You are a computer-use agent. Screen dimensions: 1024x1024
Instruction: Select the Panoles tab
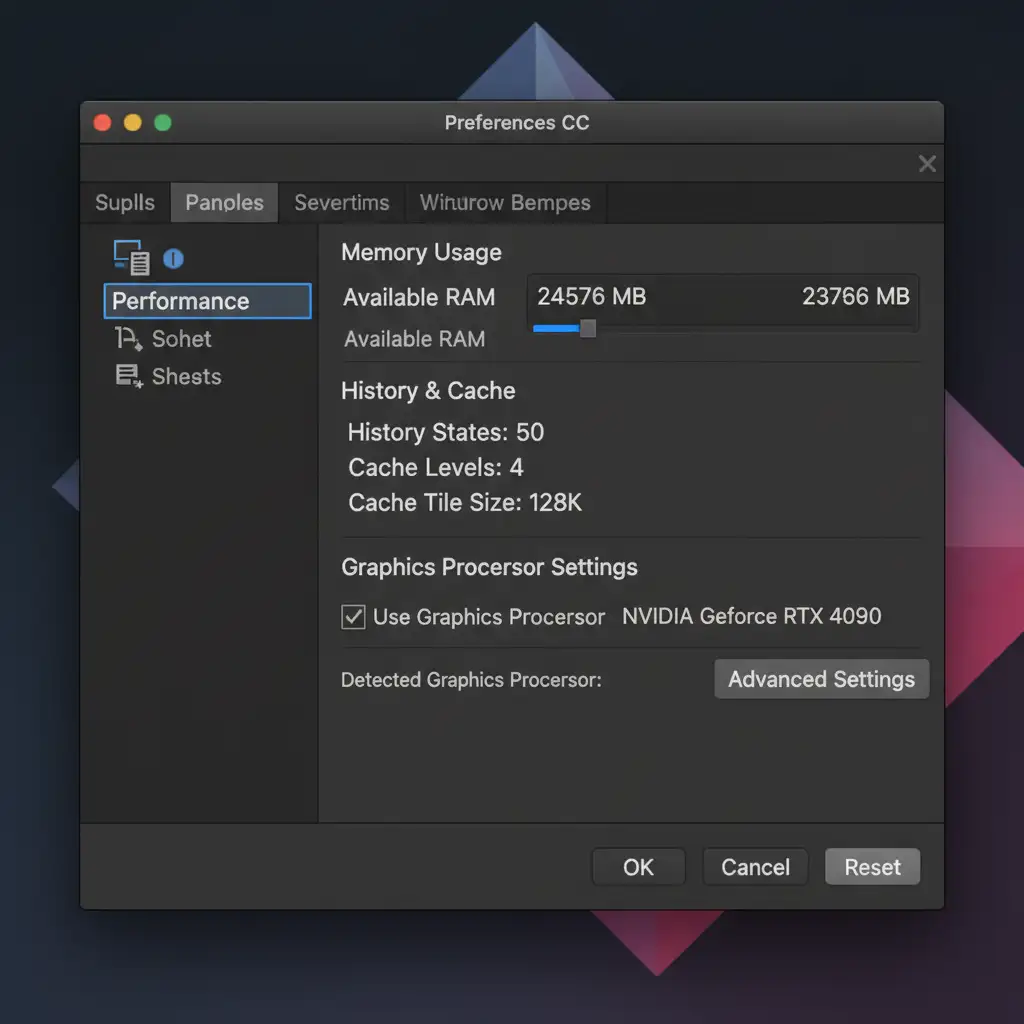pyautogui.click(x=225, y=203)
